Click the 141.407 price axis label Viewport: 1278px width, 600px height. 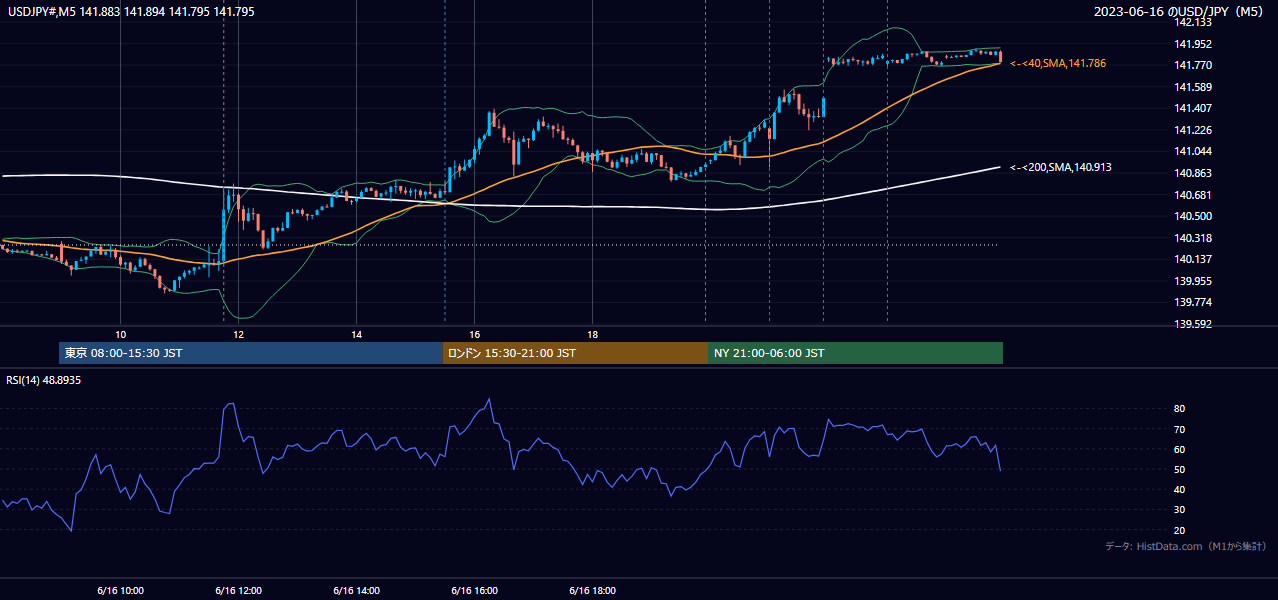pyautogui.click(x=1194, y=109)
